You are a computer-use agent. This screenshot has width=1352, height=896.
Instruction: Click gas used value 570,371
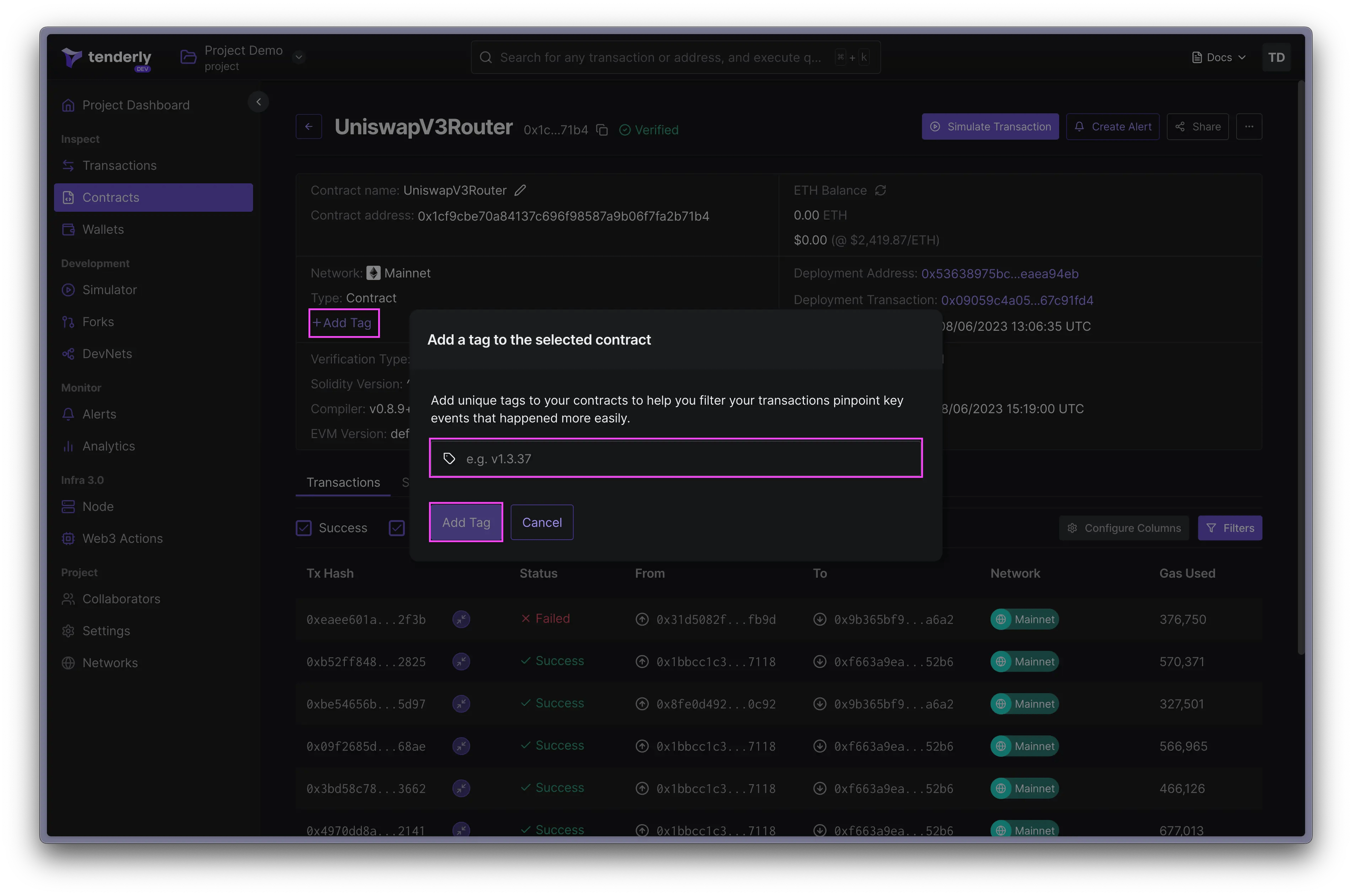[x=1182, y=662]
